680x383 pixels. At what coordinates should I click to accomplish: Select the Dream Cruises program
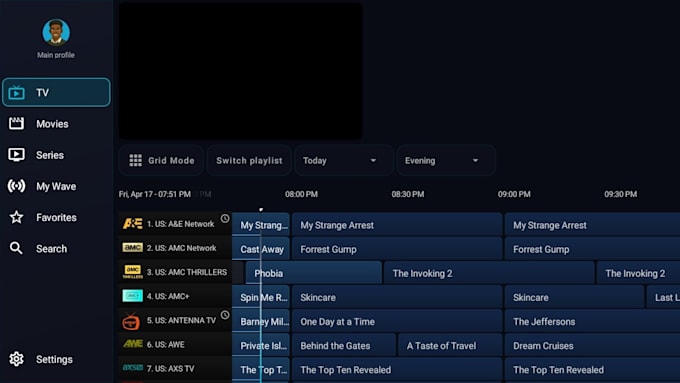pyautogui.click(x=592, y=345)
